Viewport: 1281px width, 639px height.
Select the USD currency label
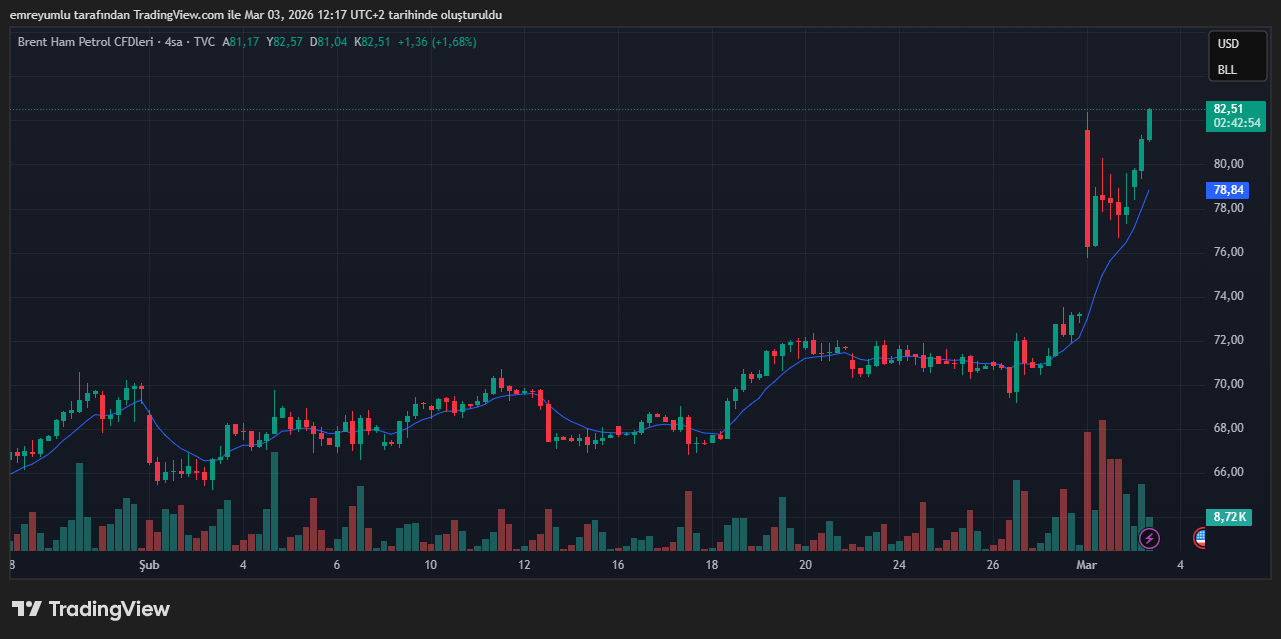click(x=1227, y=44)
